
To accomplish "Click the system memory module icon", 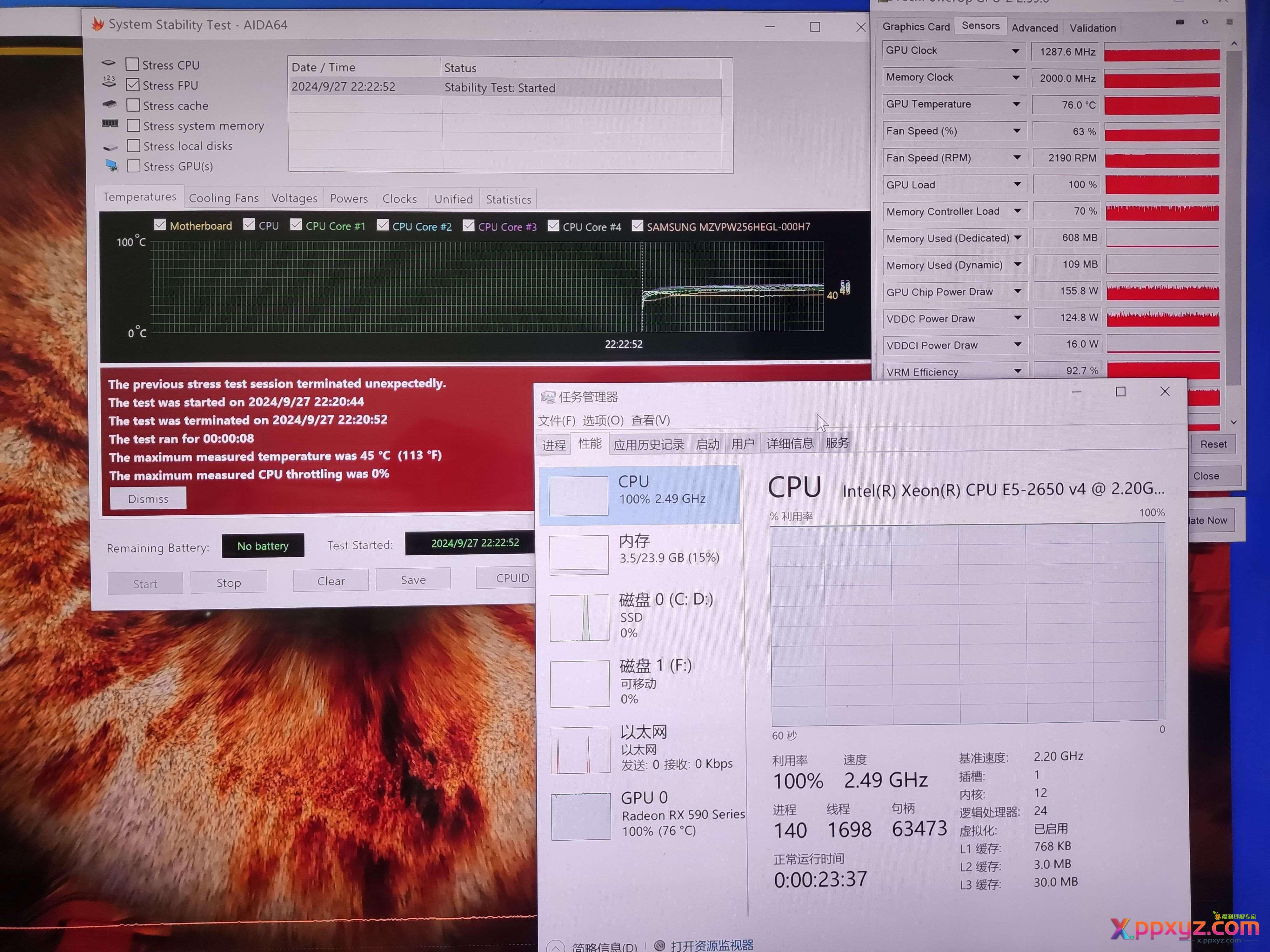I will coord(110,124).
